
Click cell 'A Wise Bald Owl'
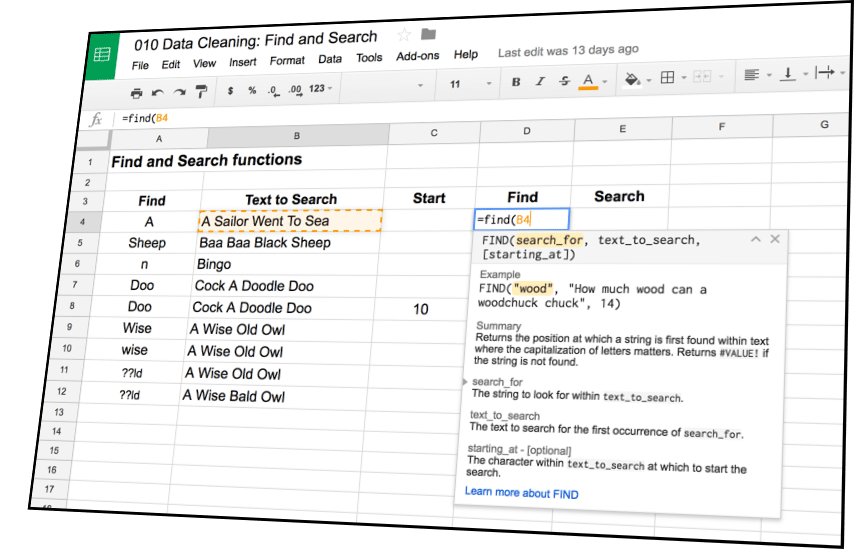click(x=273, y=396)
